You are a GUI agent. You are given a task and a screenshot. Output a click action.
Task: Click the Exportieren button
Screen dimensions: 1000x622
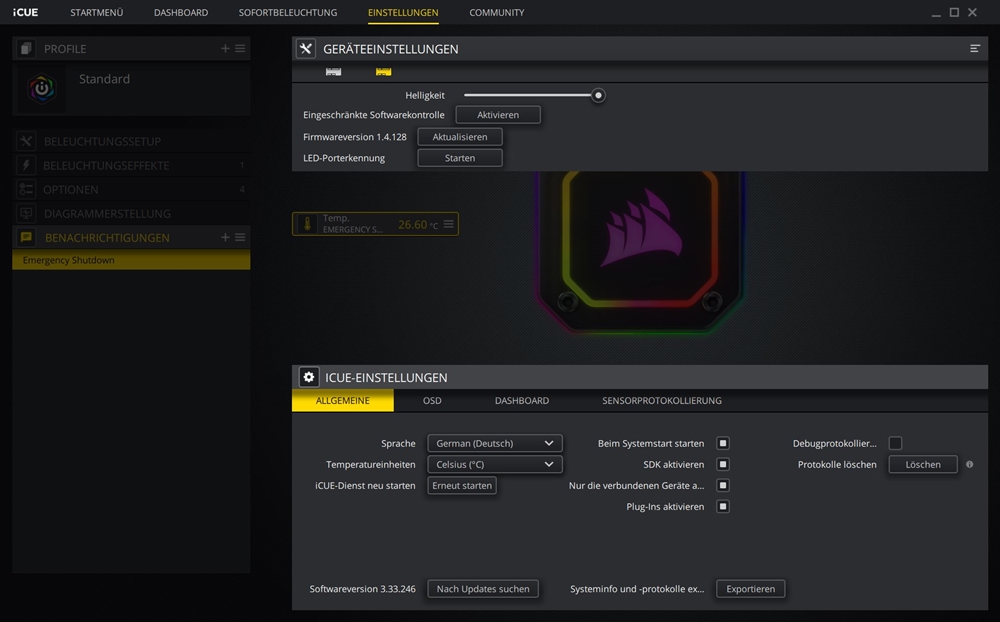point(751,589)
